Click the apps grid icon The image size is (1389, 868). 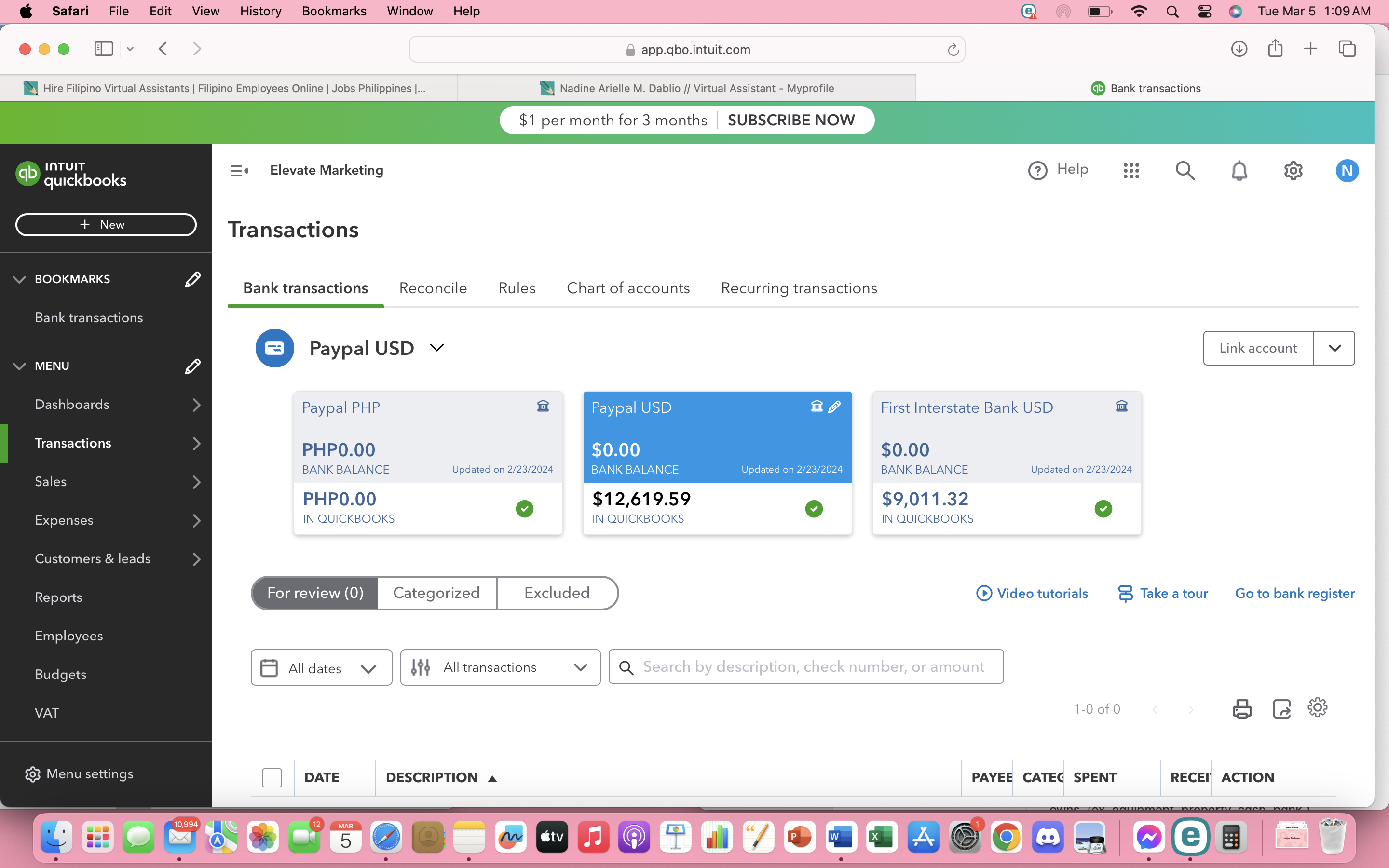[x=1130, y=171]
